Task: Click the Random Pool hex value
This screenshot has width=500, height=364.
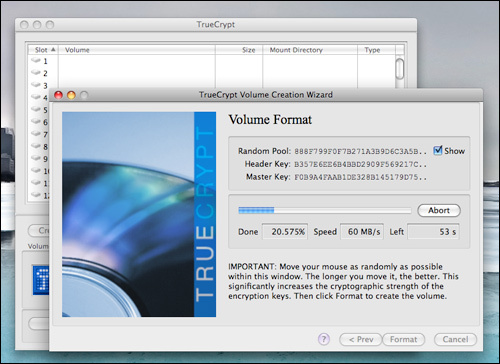Action: [x=360, y=151]
